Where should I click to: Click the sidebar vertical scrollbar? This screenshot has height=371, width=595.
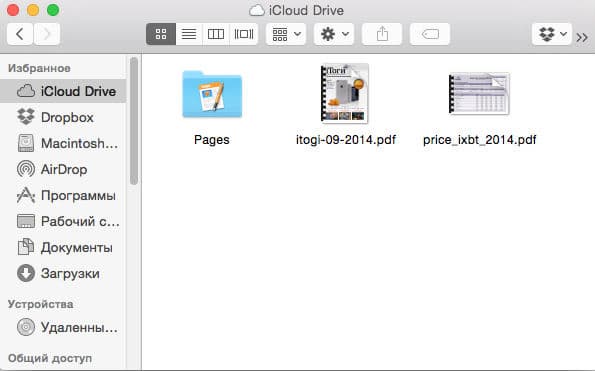pyautogui.click(x=134, y=121)
